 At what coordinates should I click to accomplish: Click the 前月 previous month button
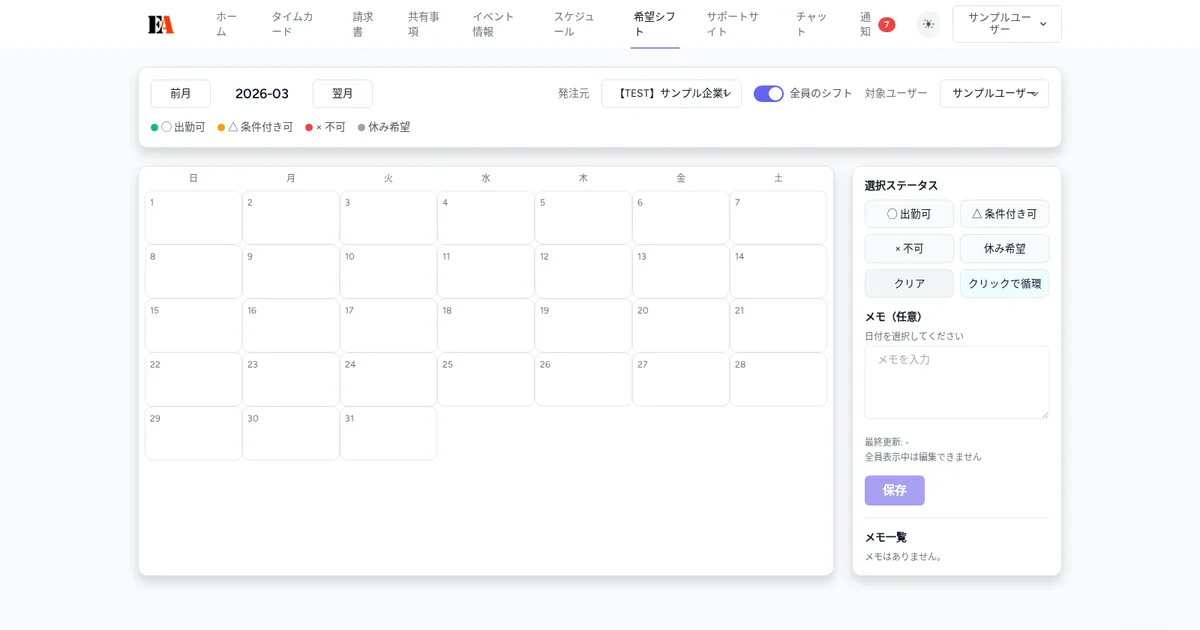point(180,93)
